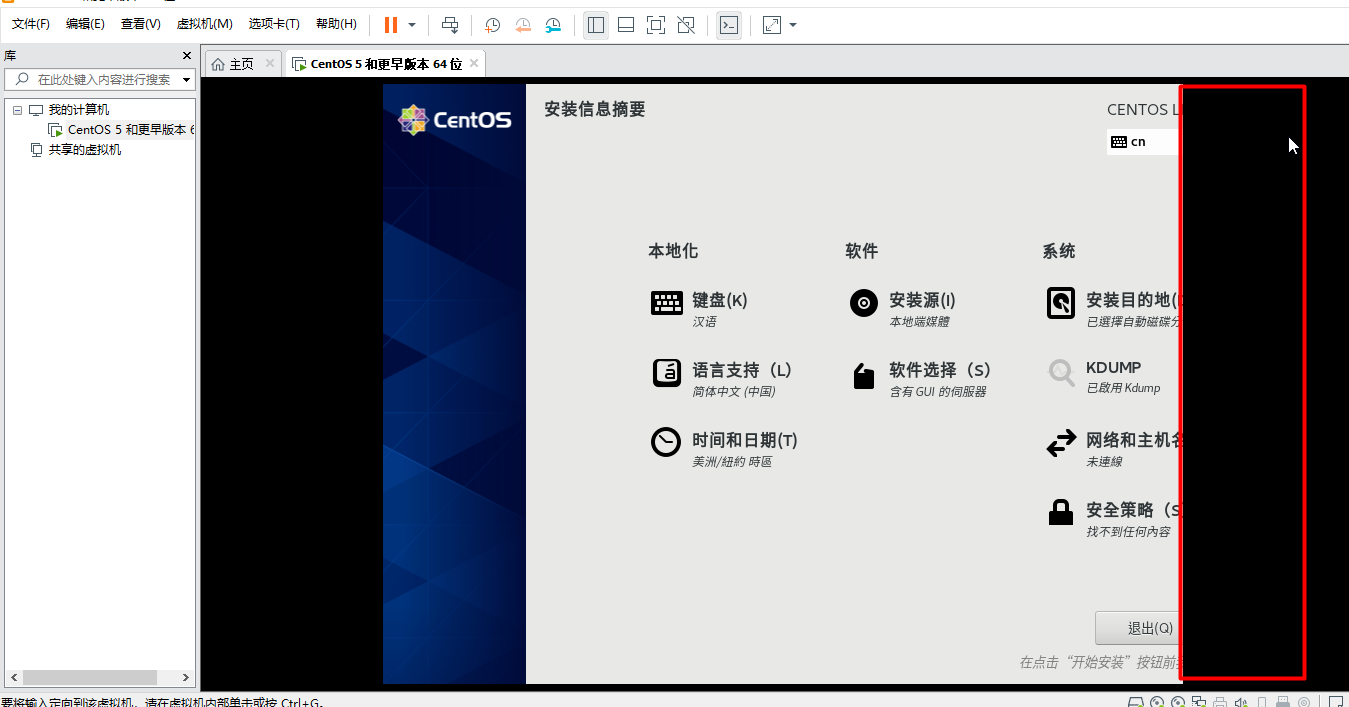Select 共享的虚拟机 in the library

point(85,150)
